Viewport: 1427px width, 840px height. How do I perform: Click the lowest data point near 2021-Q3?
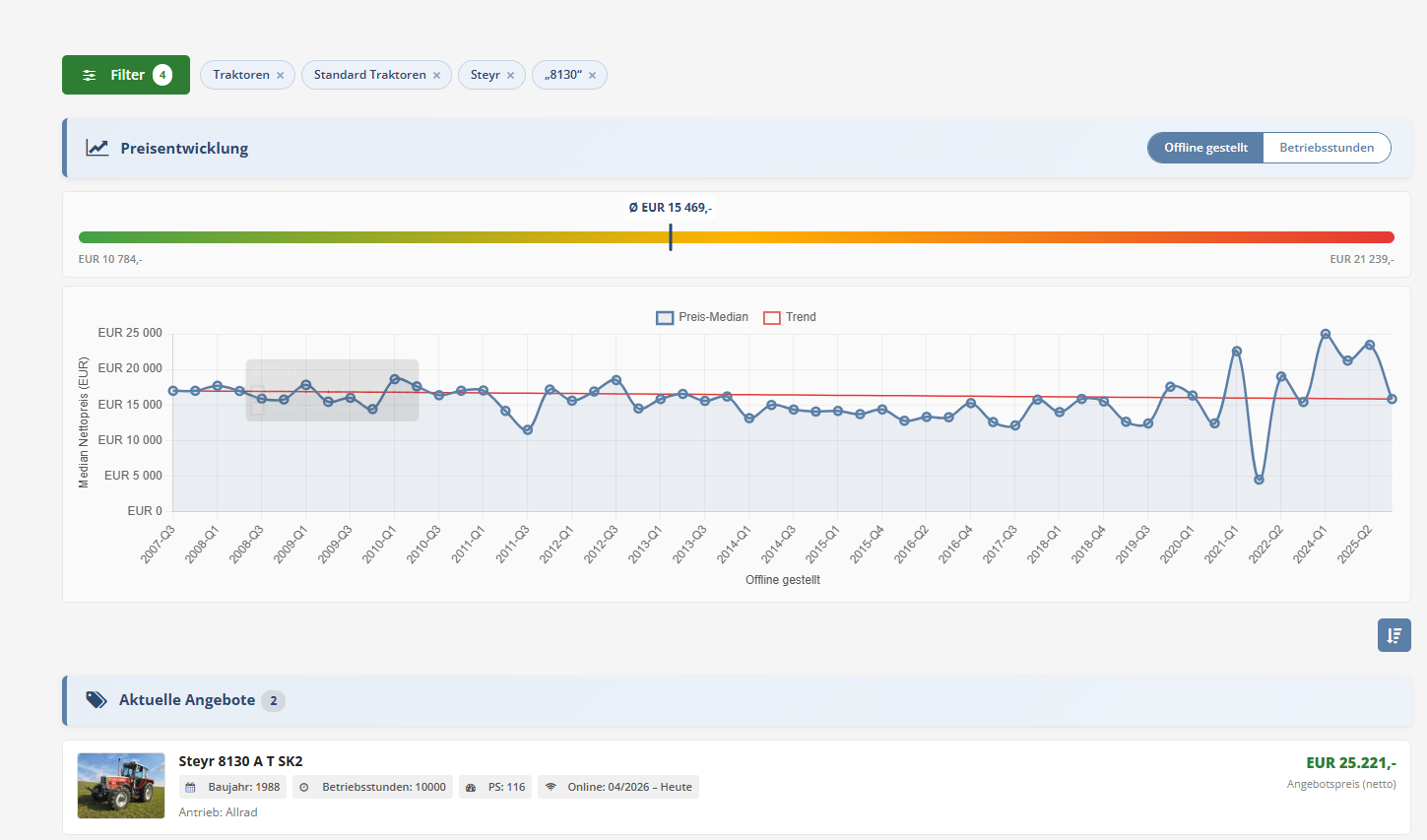coord(1259,480)
